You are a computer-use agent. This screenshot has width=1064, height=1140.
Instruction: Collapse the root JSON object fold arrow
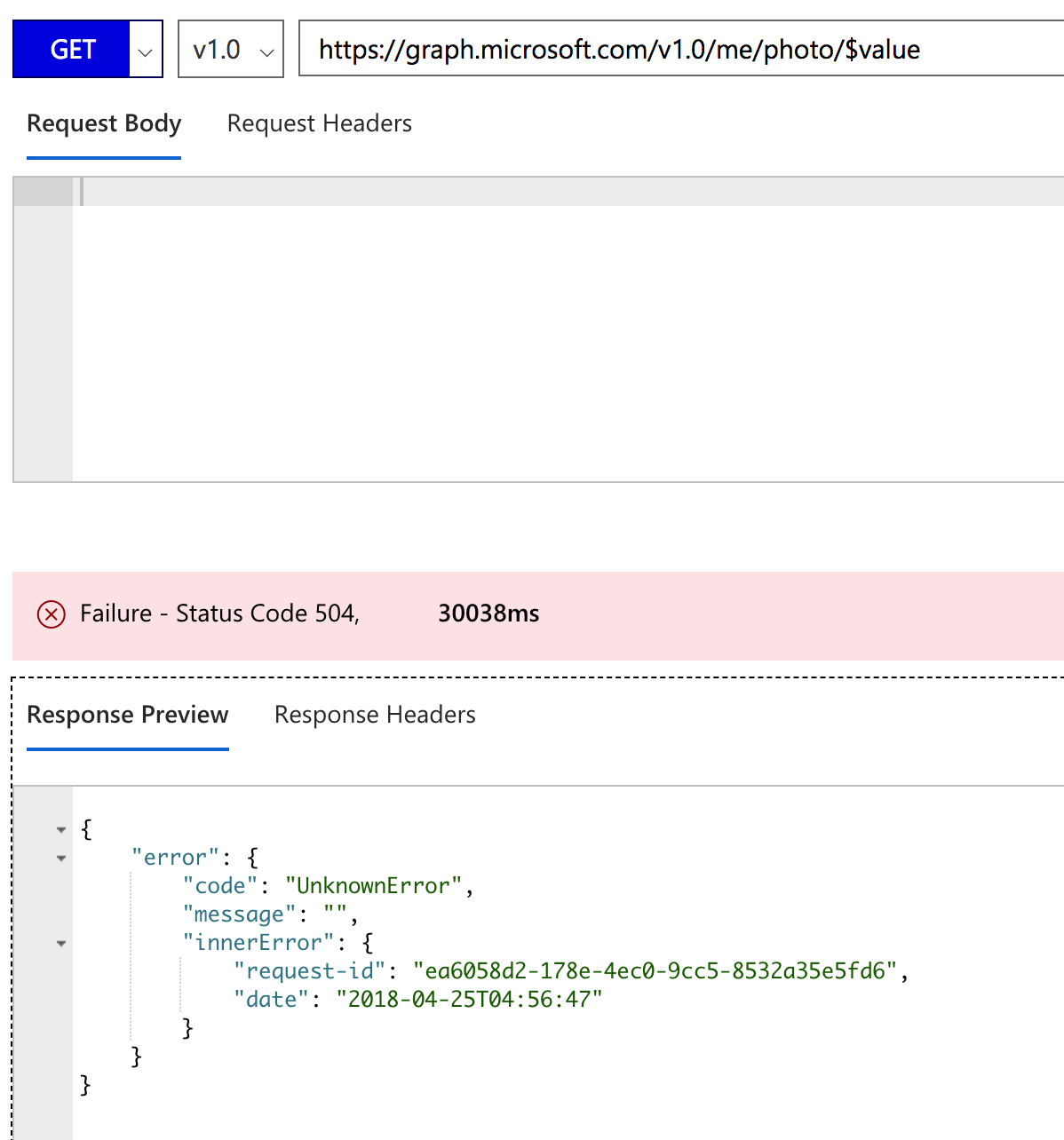[x=61, y=830]
